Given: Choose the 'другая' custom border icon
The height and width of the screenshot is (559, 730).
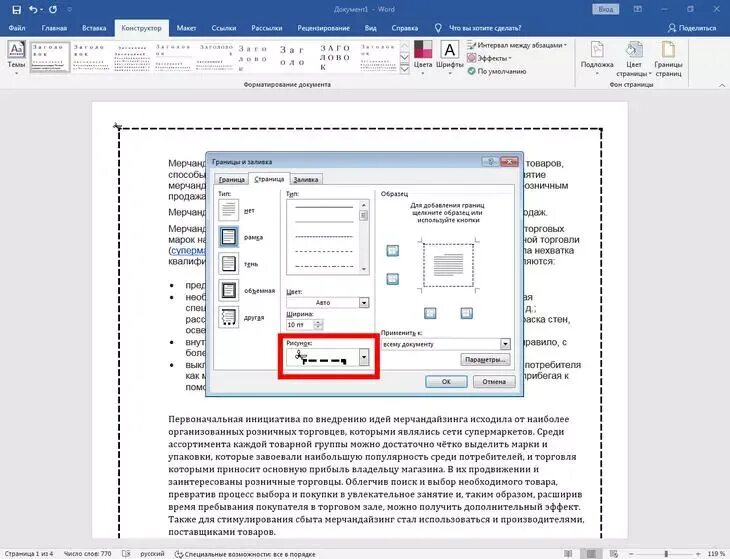Looking at the screenshot, I should pos(228,317).
